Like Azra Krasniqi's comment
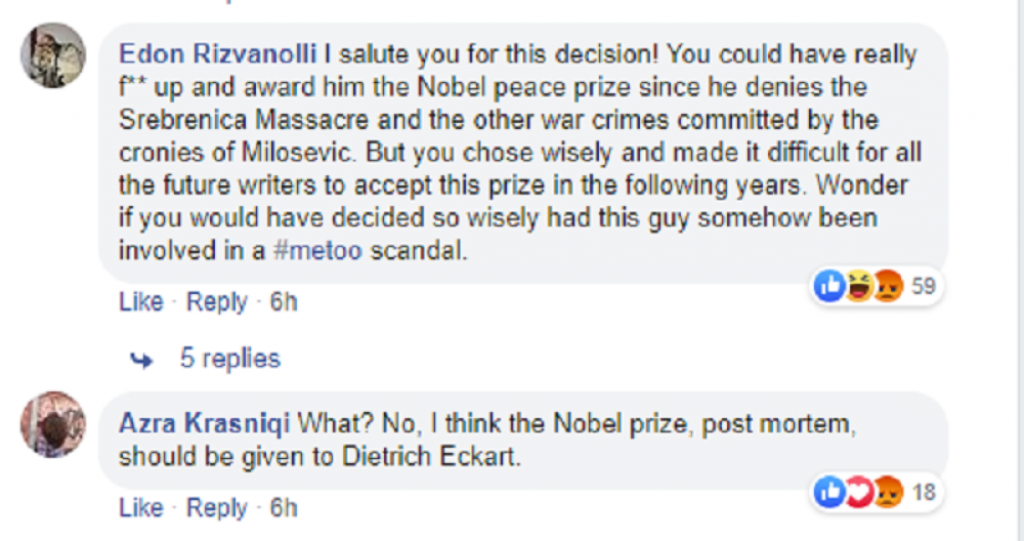 [140, 508]
